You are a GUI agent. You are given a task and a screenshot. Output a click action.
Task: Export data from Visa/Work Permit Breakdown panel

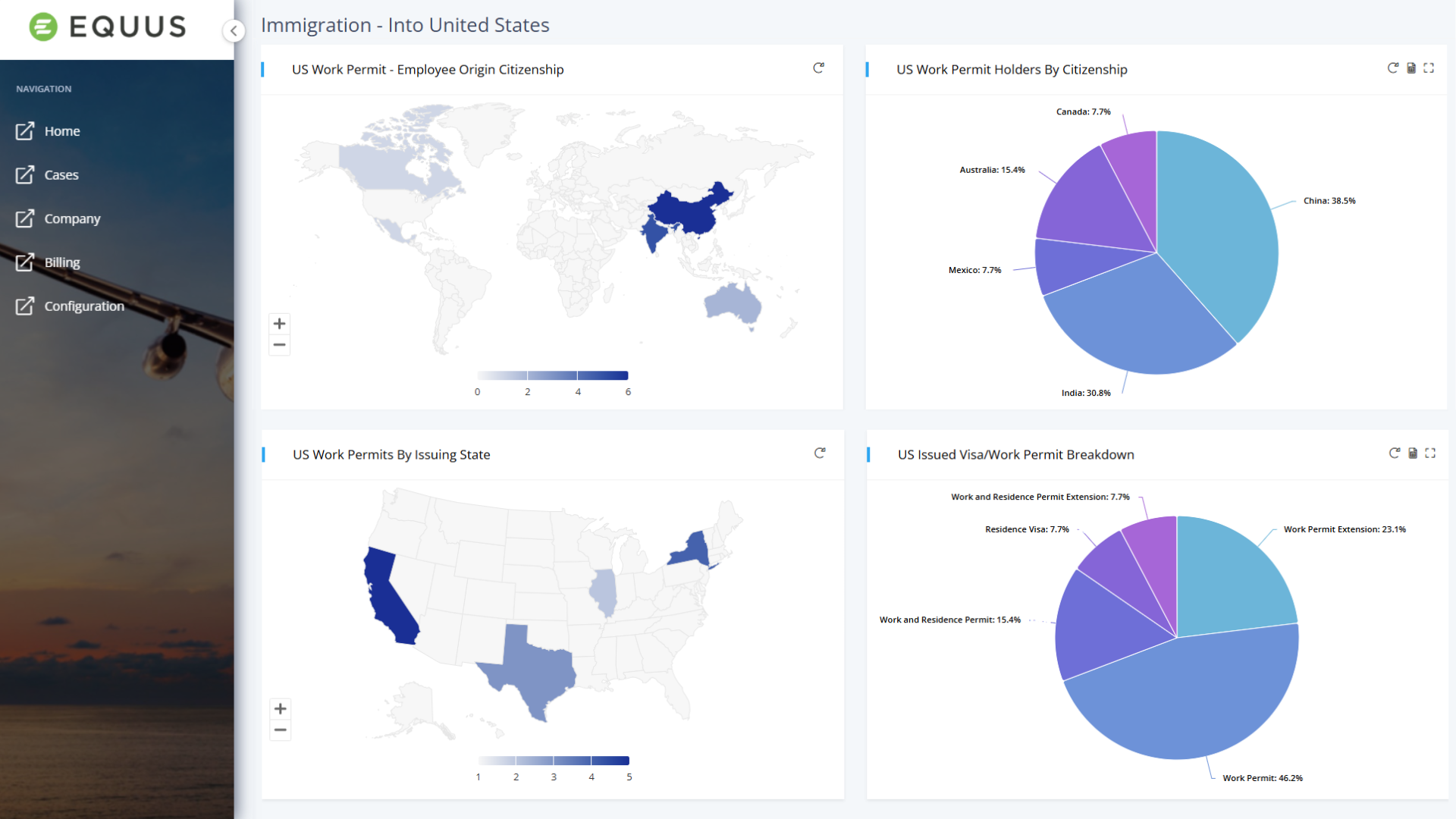coord(1413,453)
